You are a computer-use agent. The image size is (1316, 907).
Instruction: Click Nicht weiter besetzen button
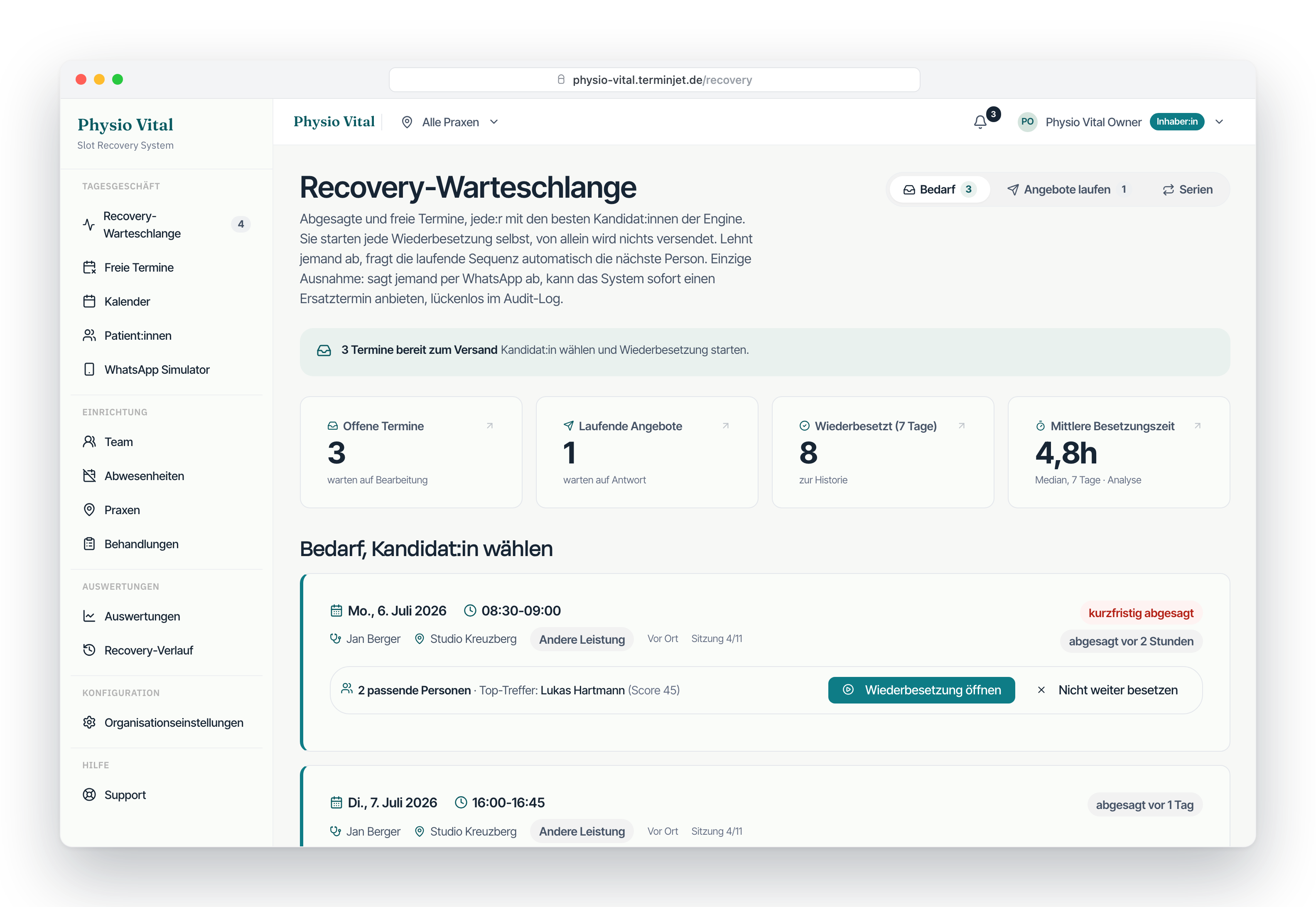[1107, 690]
